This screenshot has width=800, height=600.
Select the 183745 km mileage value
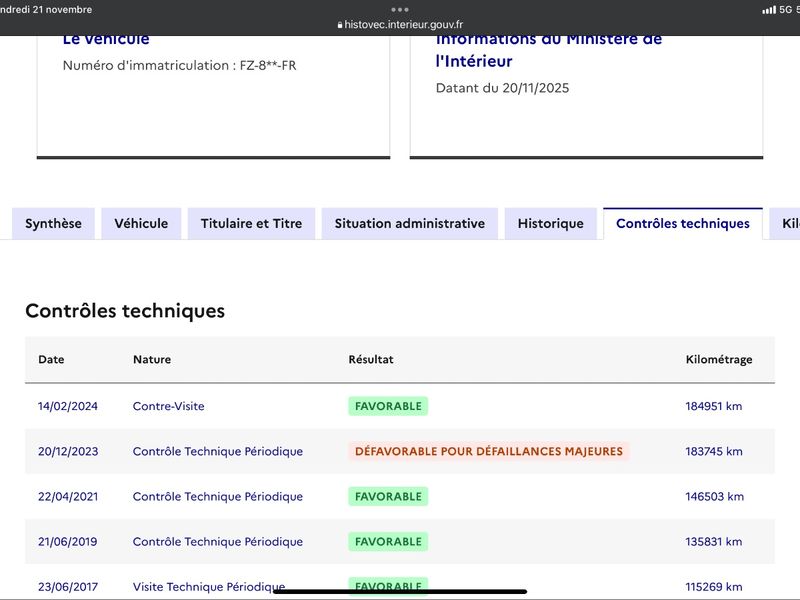pos(714,451)
